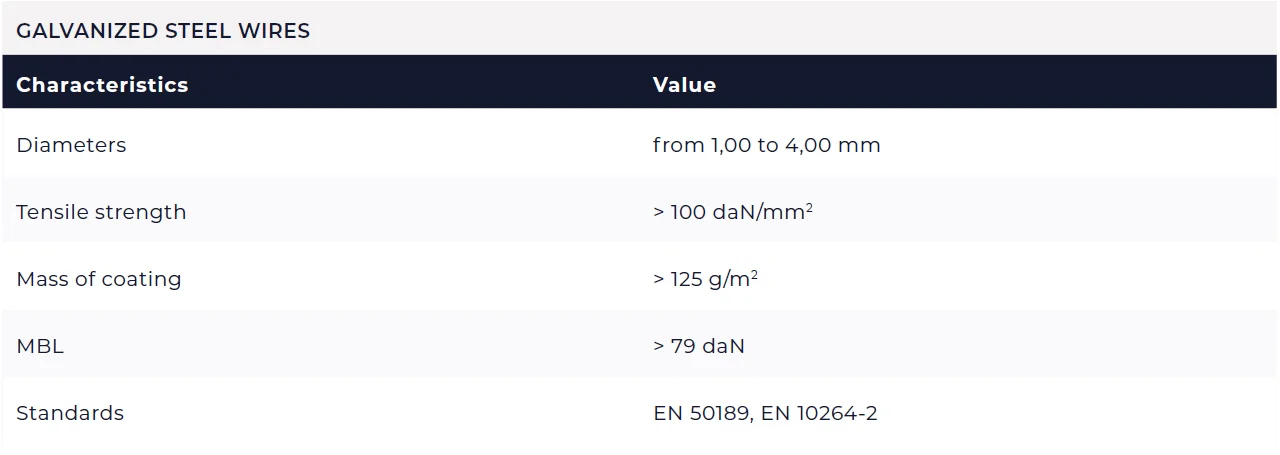Click the Standards row label
Image resolution: width=1280 pixels, height=455 pixels.
click(70, 413)
